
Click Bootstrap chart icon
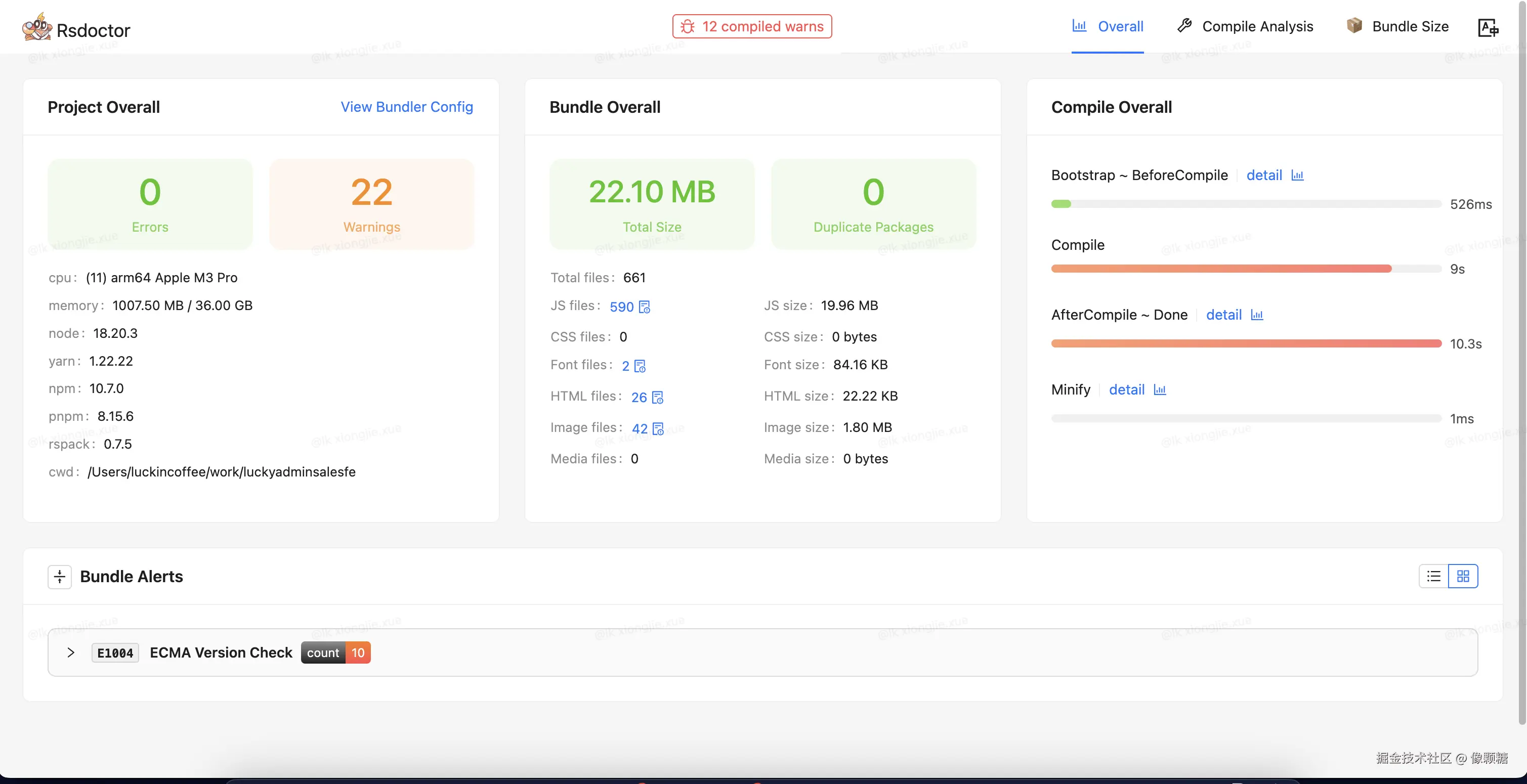[1298, 176]
